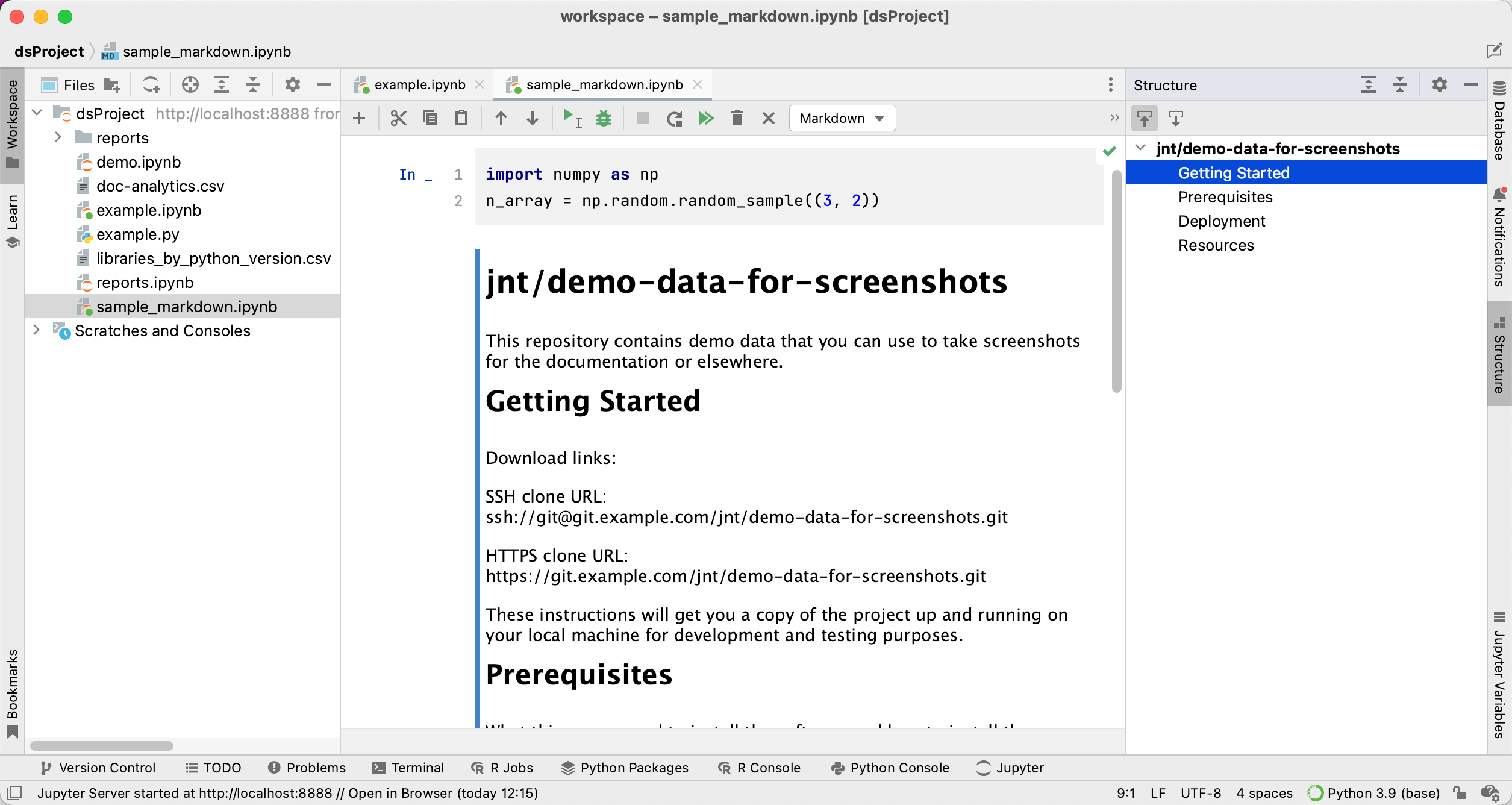Click the add cell below icon

click(x=360, y=118)
